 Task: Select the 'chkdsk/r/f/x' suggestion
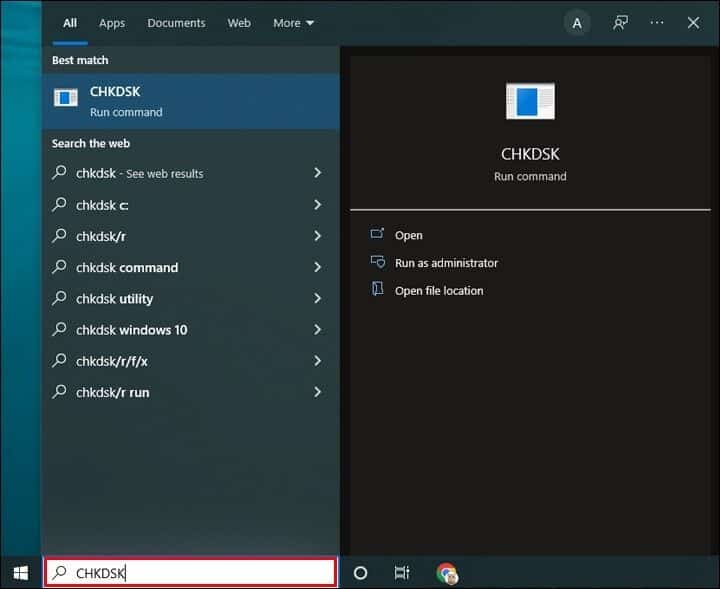[191, 361]
